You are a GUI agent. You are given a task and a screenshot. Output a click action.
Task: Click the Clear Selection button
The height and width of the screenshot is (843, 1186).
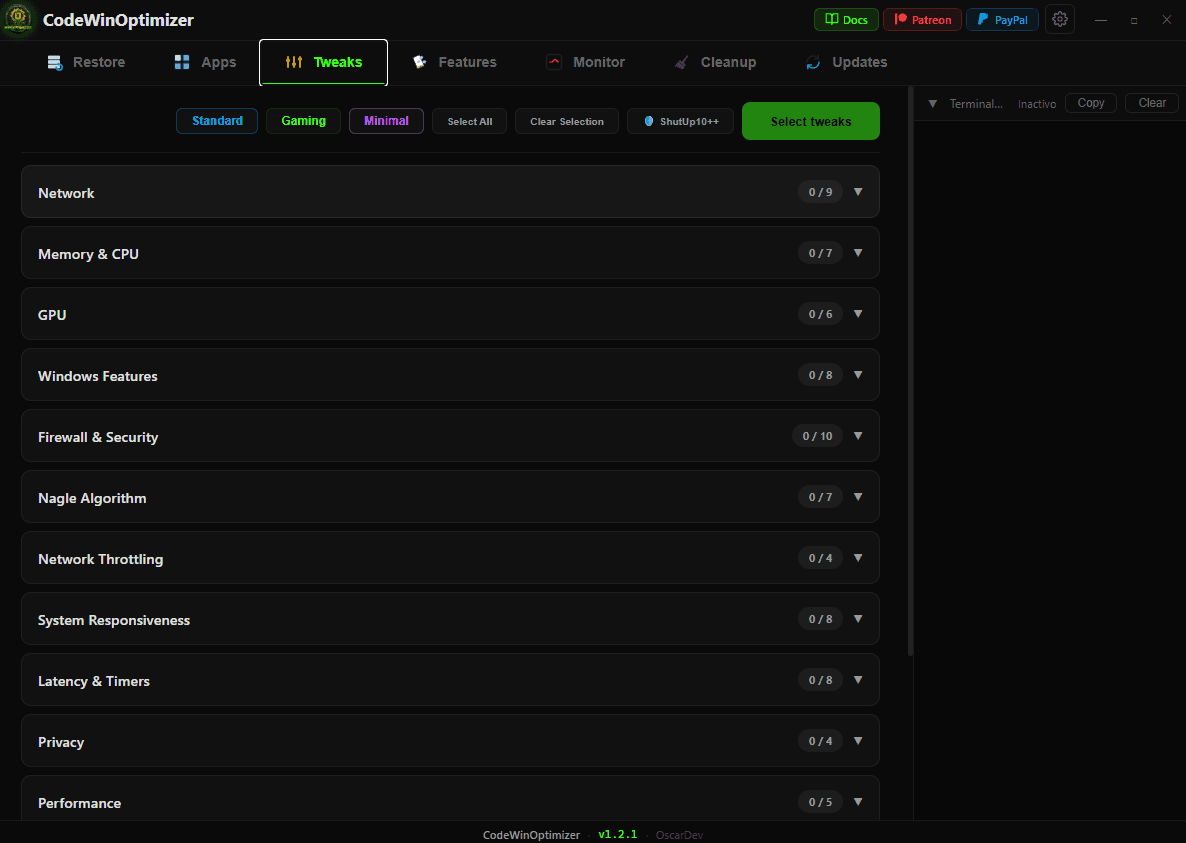pos(567,121)
